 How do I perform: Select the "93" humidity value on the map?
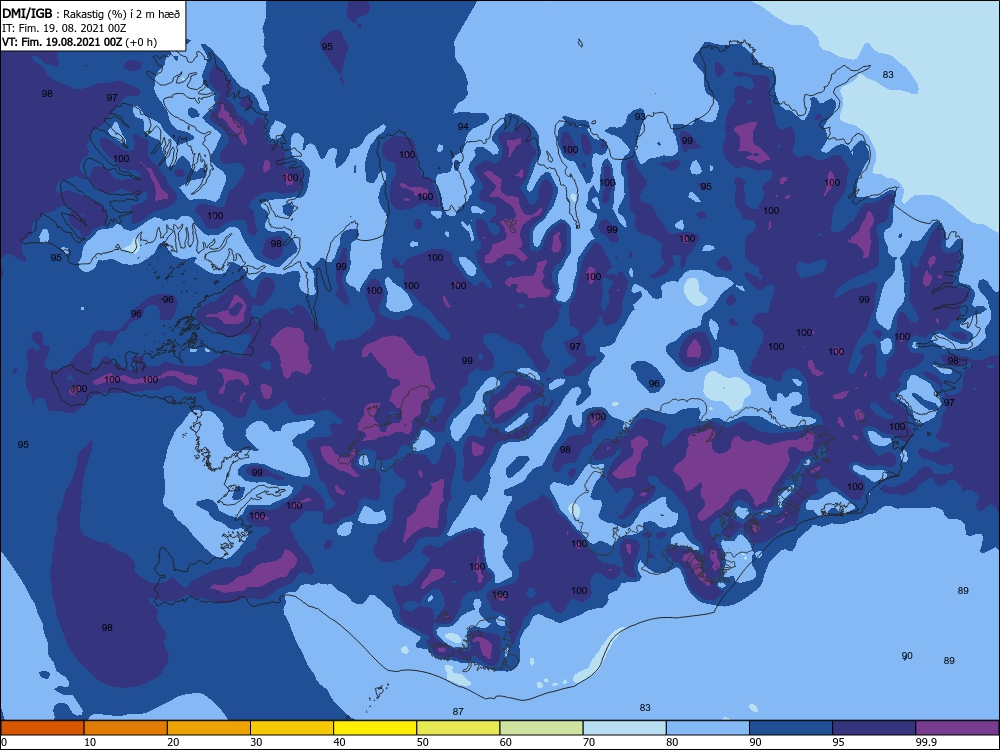(640, 117)
